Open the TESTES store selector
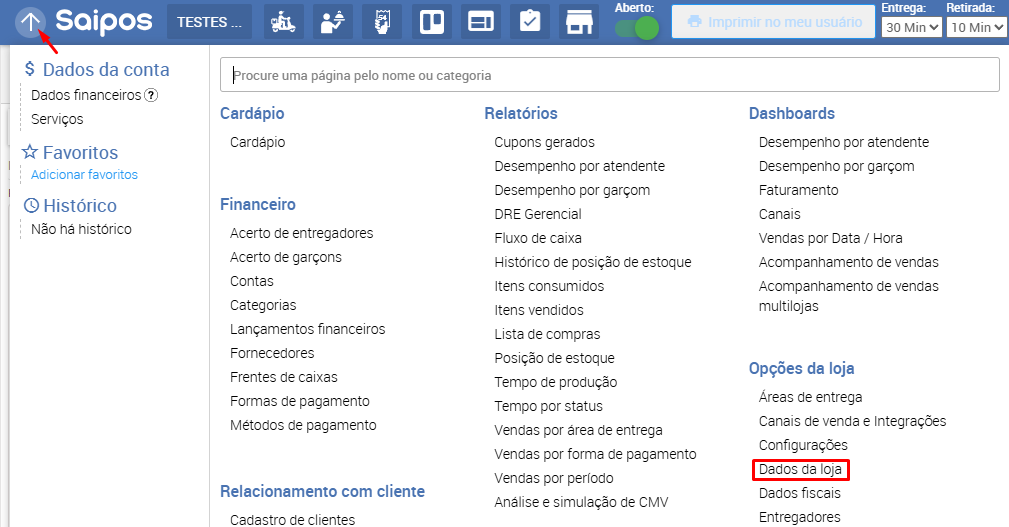This screenshot has height=527, width=1009. [209, 22]
